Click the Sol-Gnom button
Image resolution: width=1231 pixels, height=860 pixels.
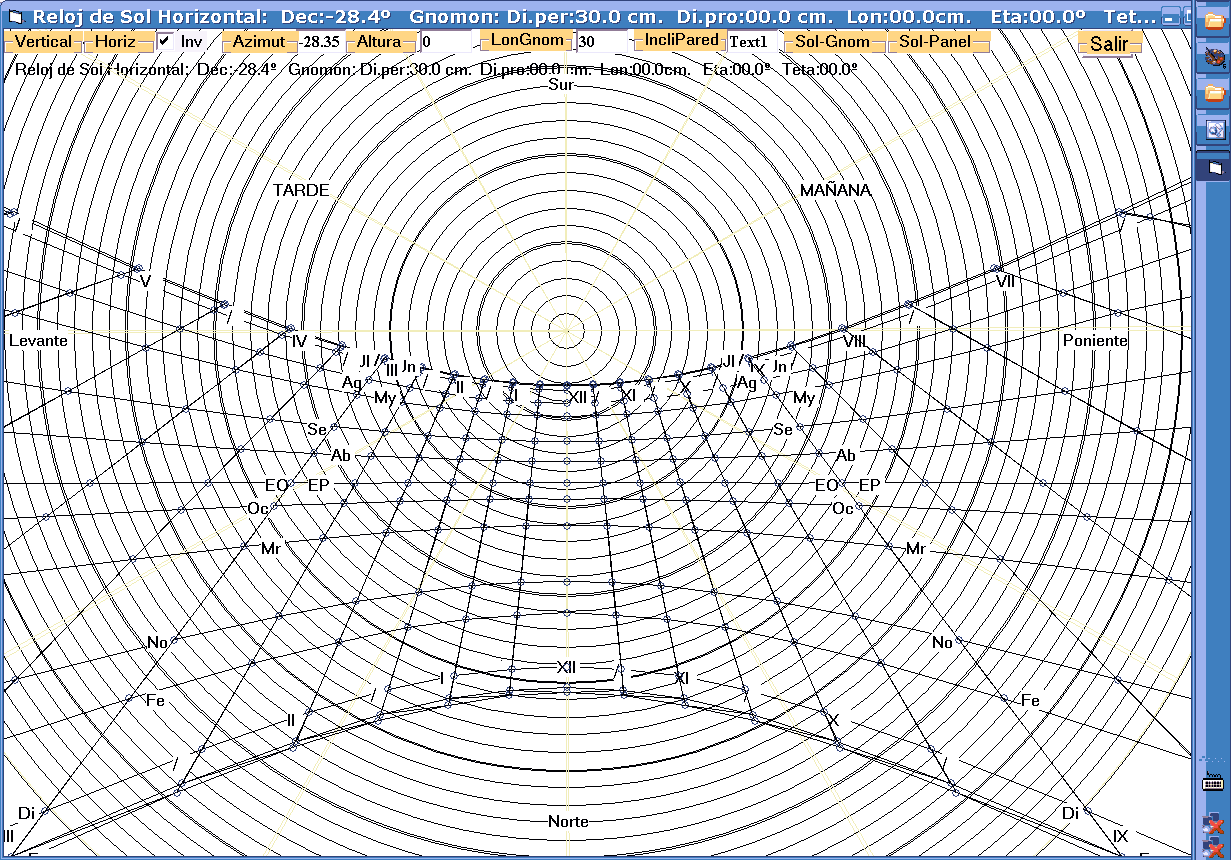coord(833,41)
